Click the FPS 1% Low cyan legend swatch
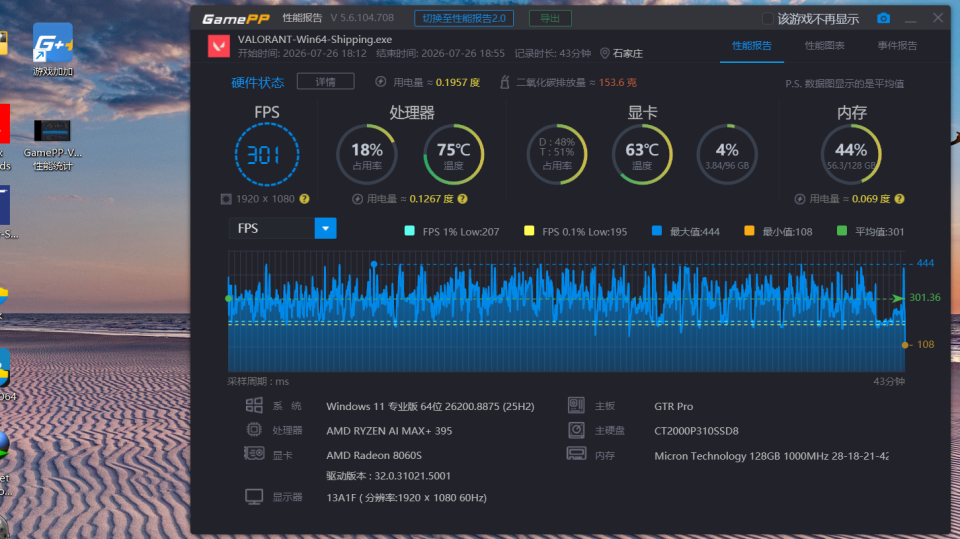Image resolution: width=960 pixels, height=539 pixels. pyautogui.click(x=410, y=231)
